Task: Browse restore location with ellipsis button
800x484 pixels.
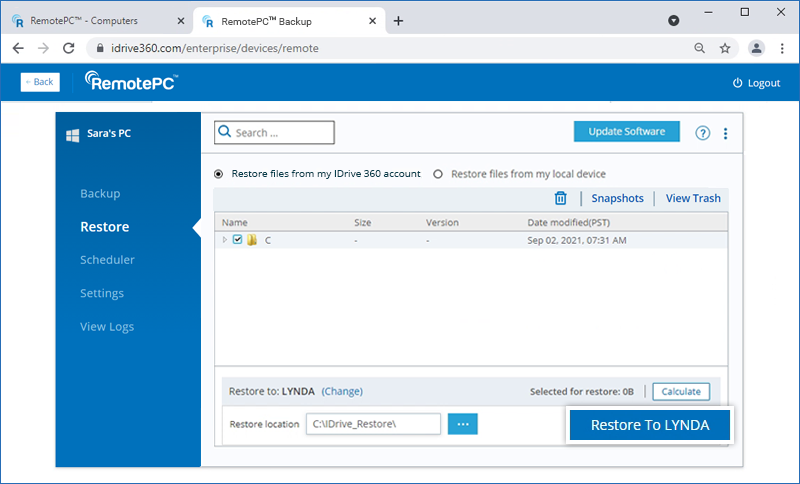Action: pos(462,424)
